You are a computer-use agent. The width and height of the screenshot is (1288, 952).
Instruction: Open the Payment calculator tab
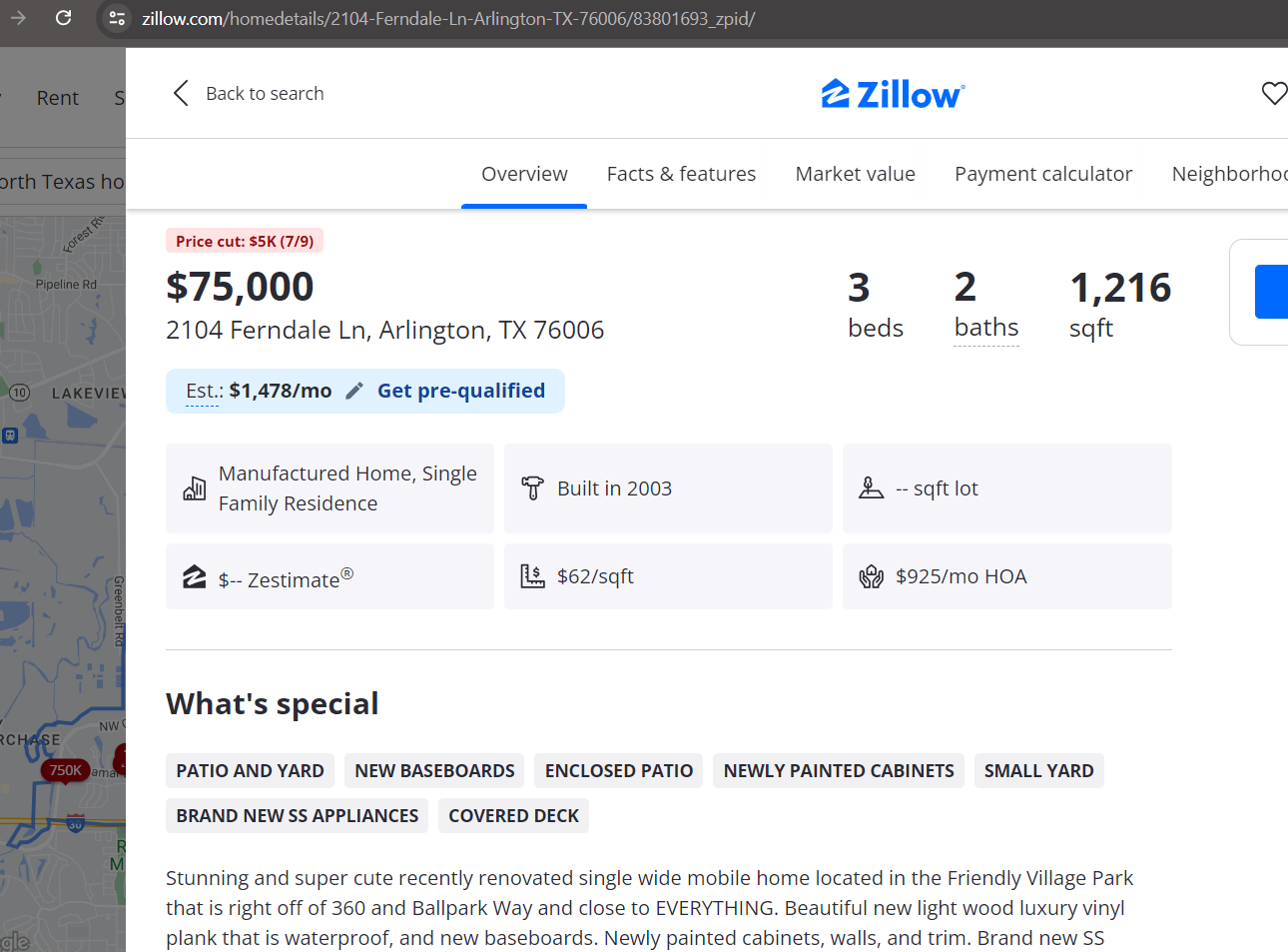[1043, 174]
